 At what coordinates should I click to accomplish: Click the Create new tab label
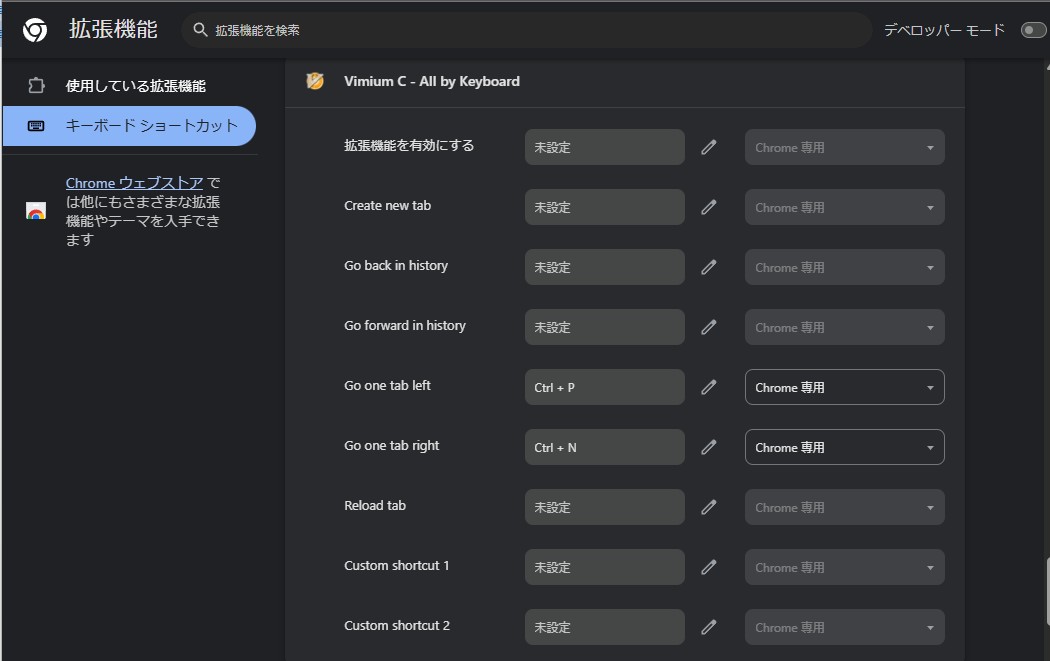(x=387, y=206)
